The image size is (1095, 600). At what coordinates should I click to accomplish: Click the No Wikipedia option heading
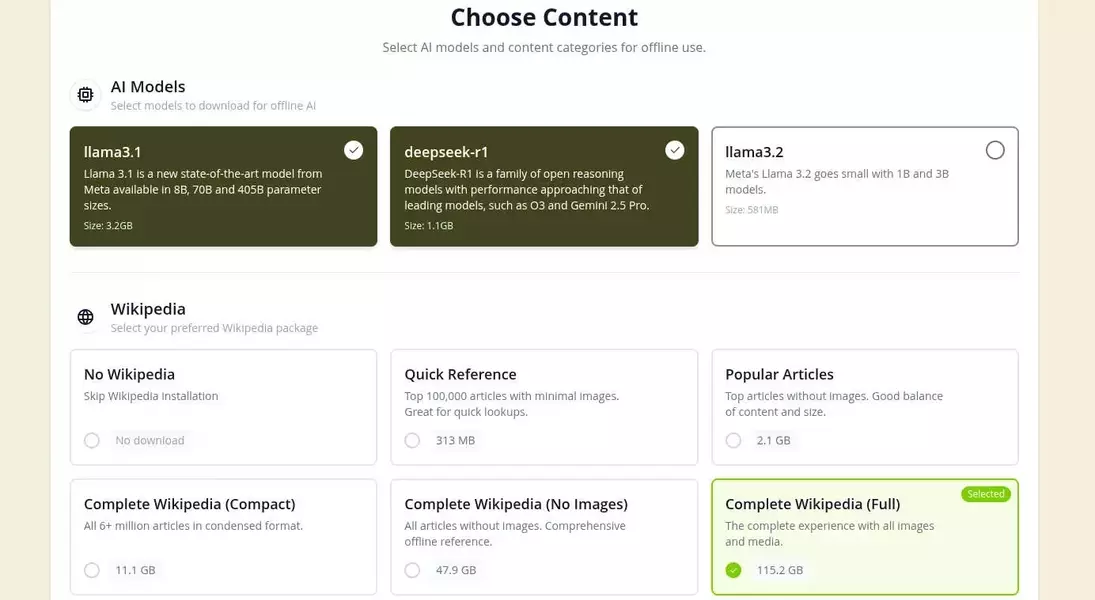click(129, 374)
